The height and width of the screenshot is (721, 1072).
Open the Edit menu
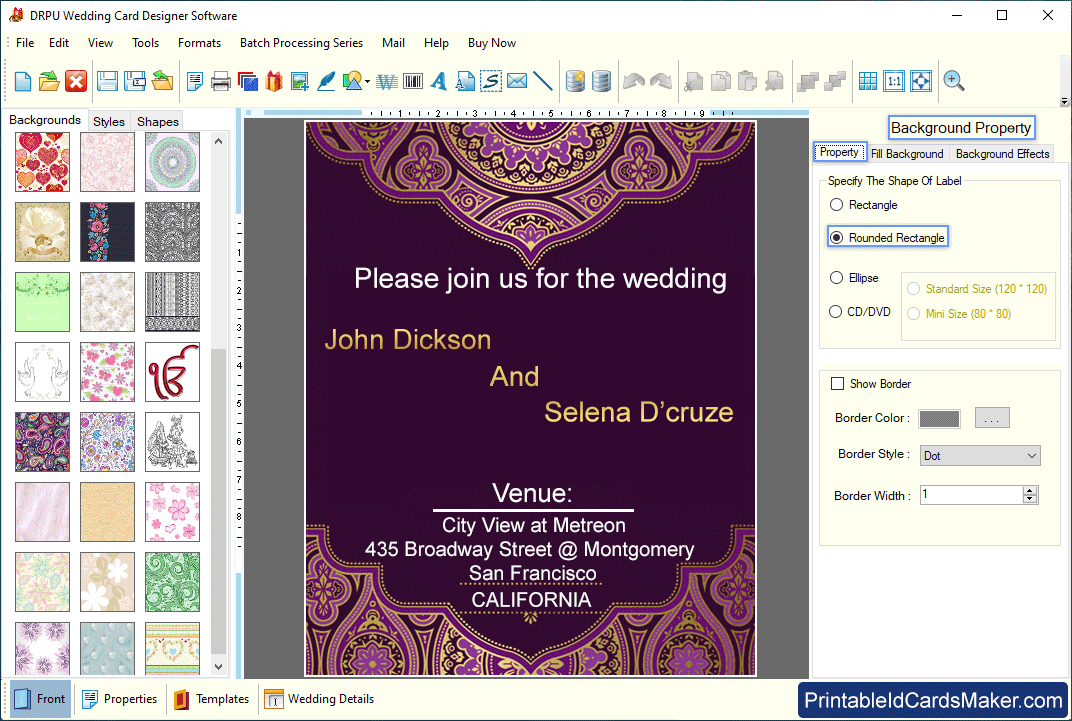coord(59,43)
